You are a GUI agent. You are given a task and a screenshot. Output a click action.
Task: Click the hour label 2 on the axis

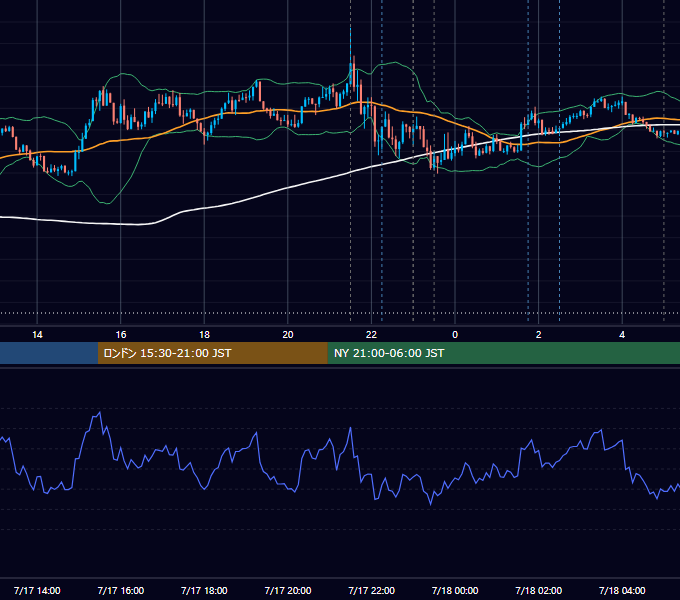click(x=539, y=335)
